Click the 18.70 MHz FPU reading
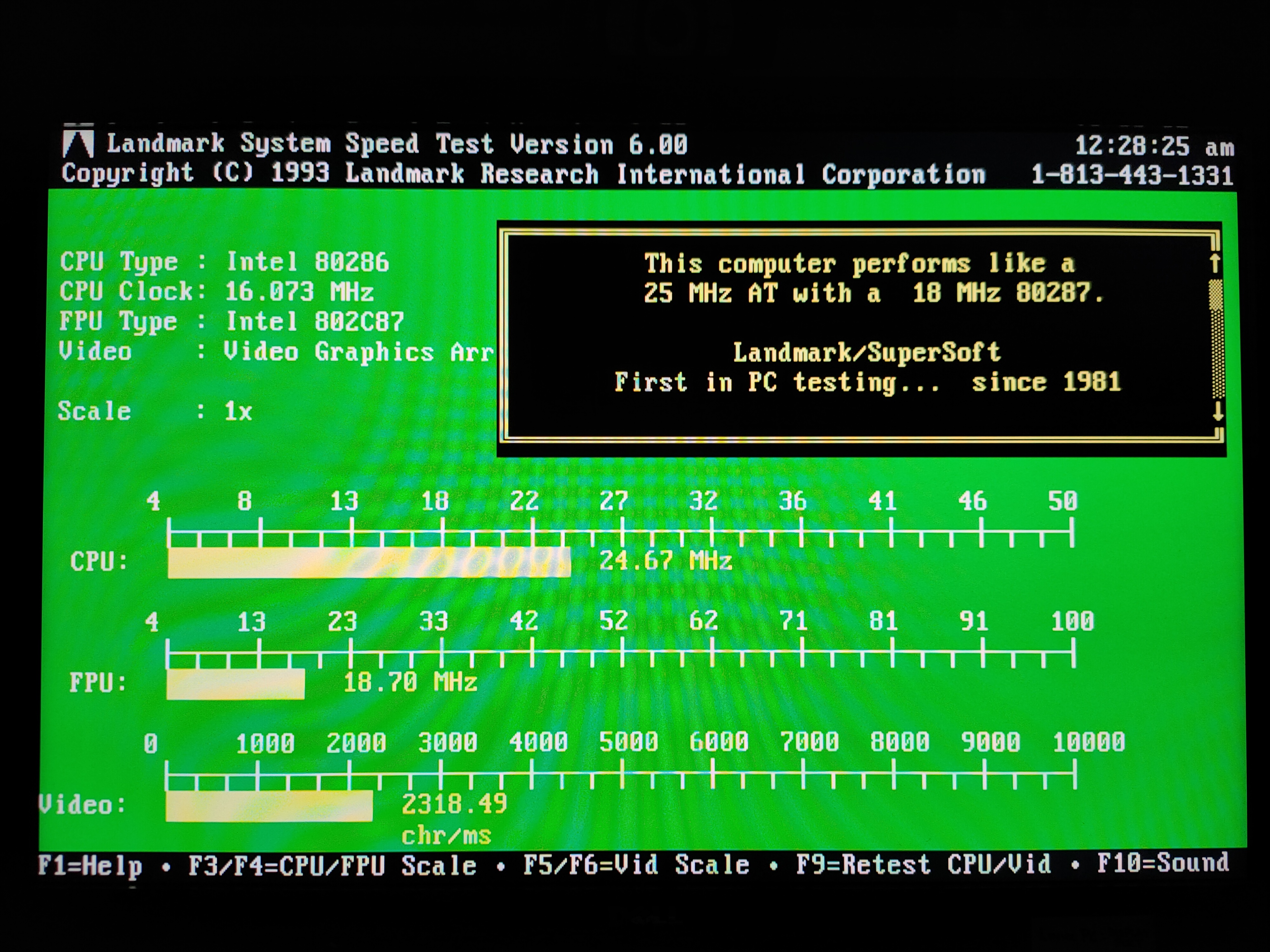 coord(410,682)
